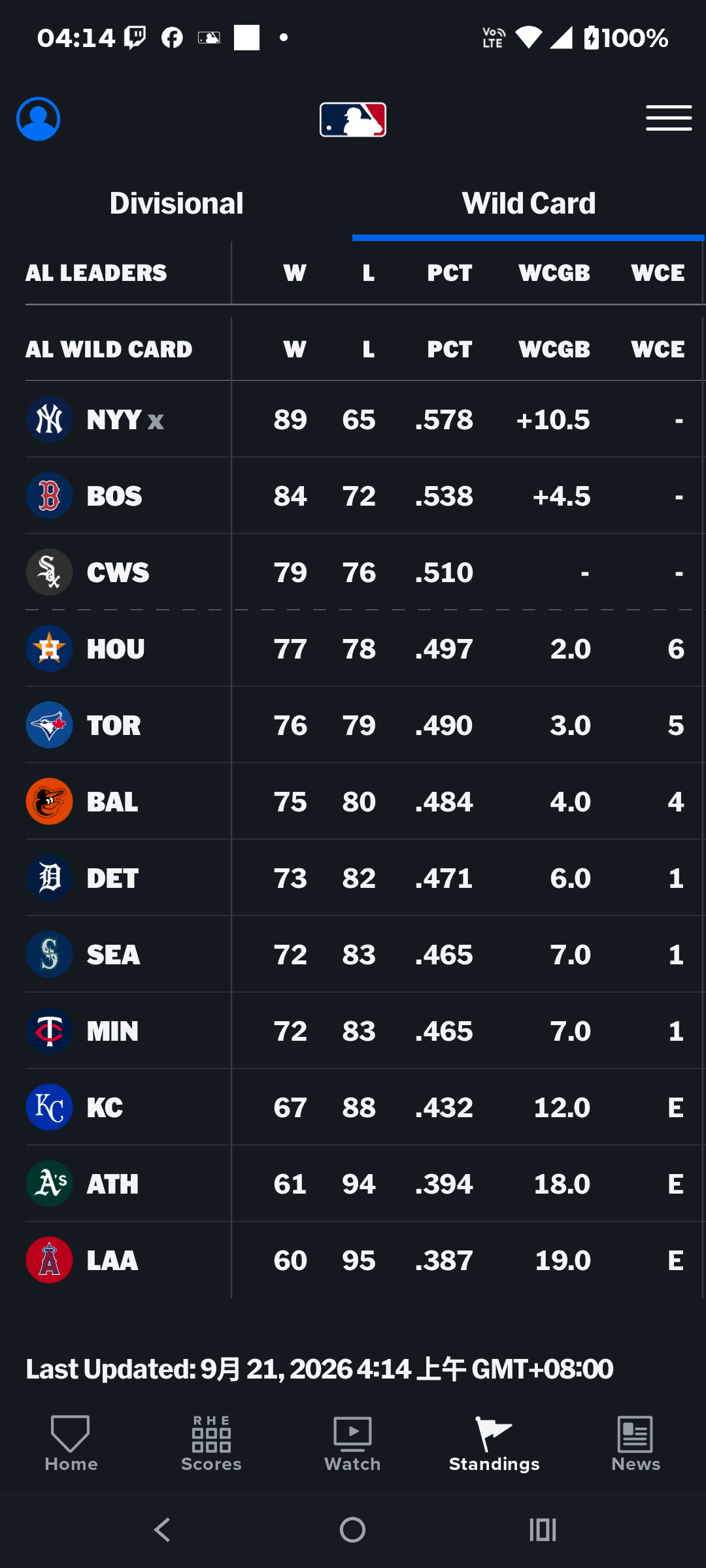
Task: Tap the Astros team logo
Action: [x=49, y=649]
